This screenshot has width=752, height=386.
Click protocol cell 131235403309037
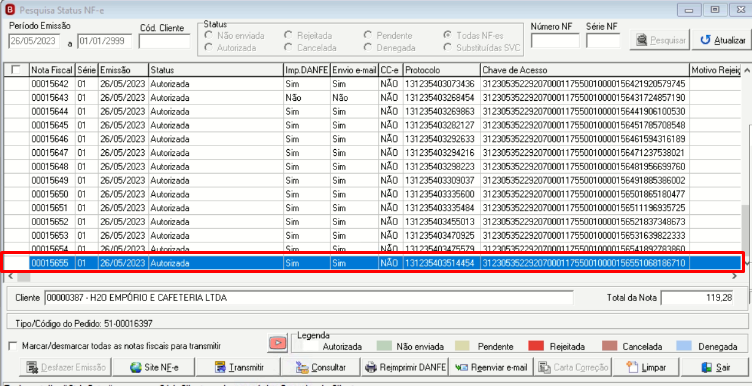coord(441,181)
